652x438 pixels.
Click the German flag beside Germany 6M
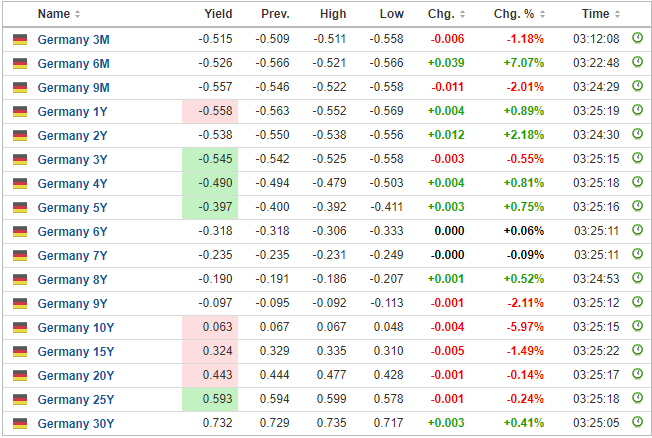20,64
